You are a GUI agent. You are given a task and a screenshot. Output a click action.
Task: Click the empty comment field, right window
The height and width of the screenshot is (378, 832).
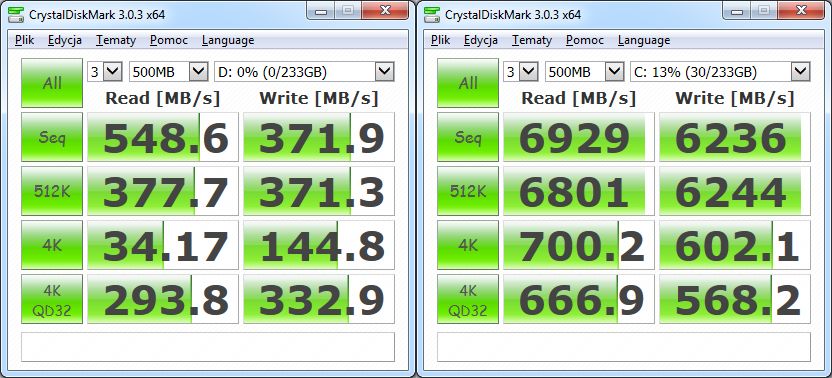(x=624, y=347)
